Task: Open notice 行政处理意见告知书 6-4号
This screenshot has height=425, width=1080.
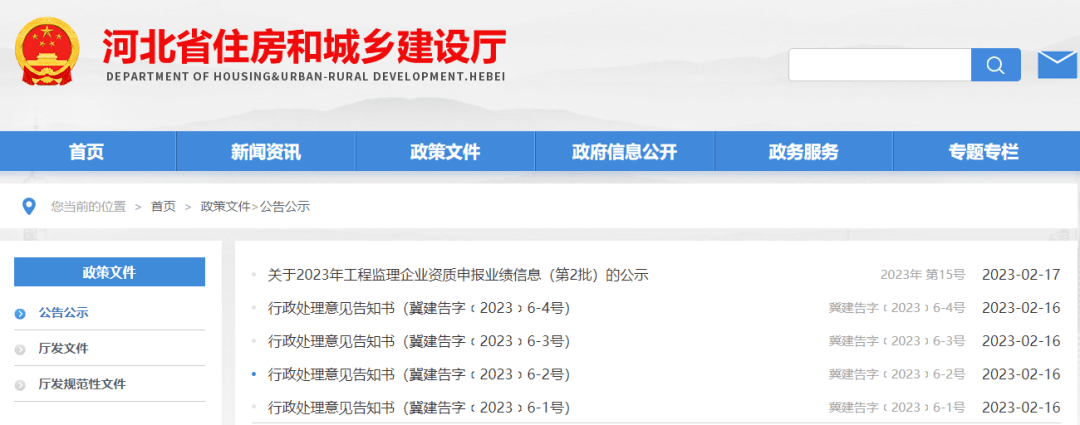Action: [x=418, y=308]
